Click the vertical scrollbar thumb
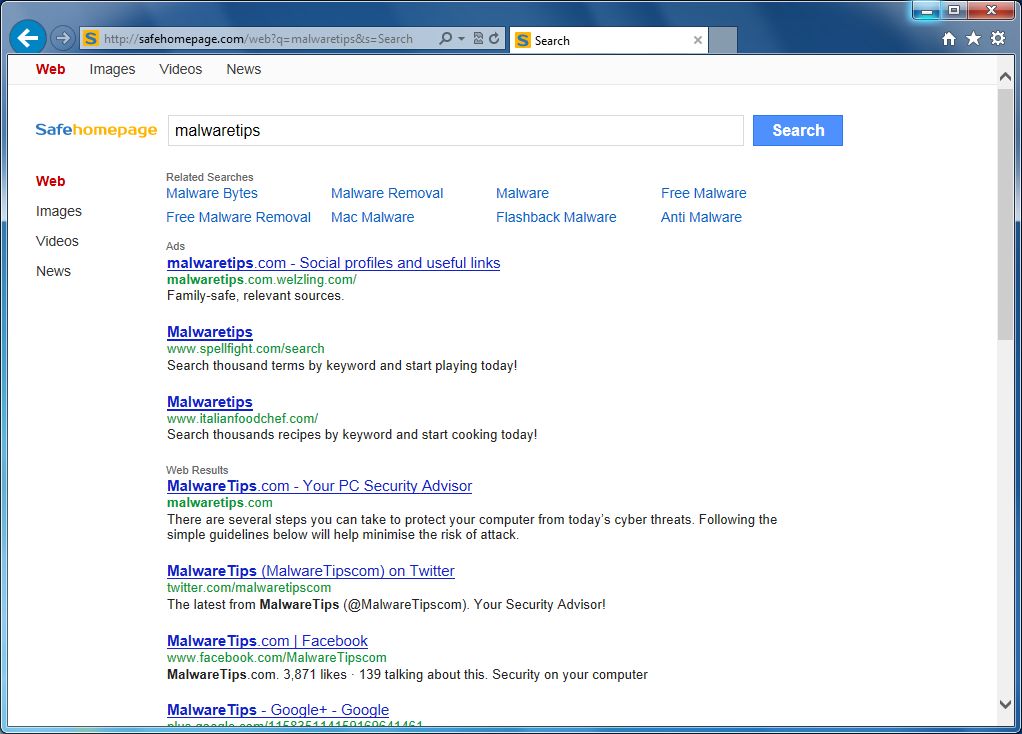Image resolution: width=1022 pixels, height=734 pixels. (1006, 214)
